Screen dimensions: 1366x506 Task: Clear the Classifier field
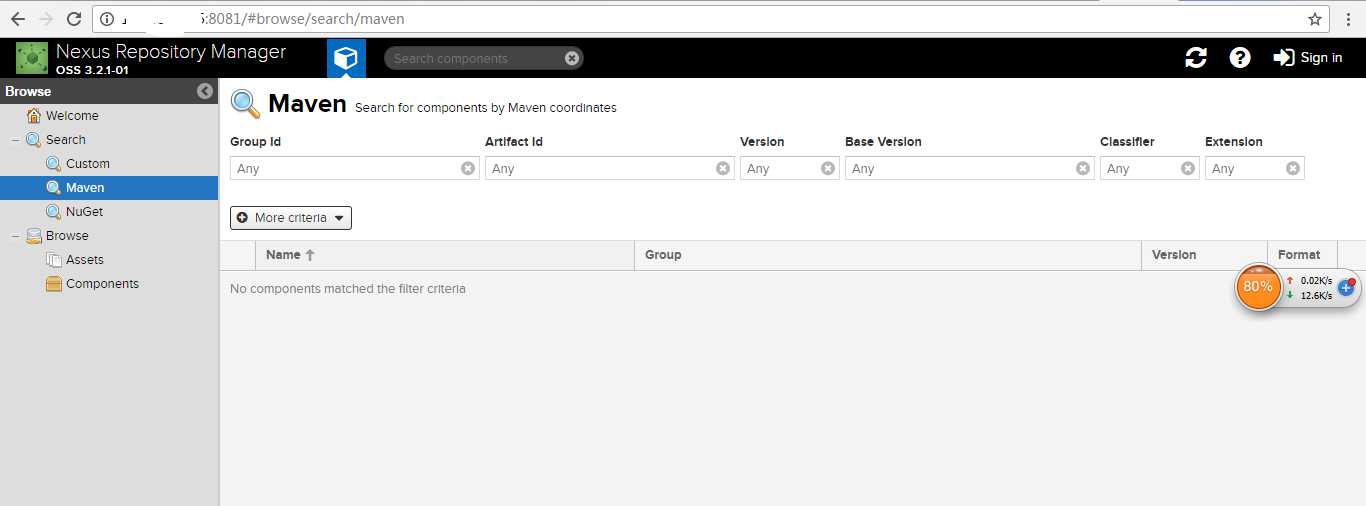point(1188,168)
